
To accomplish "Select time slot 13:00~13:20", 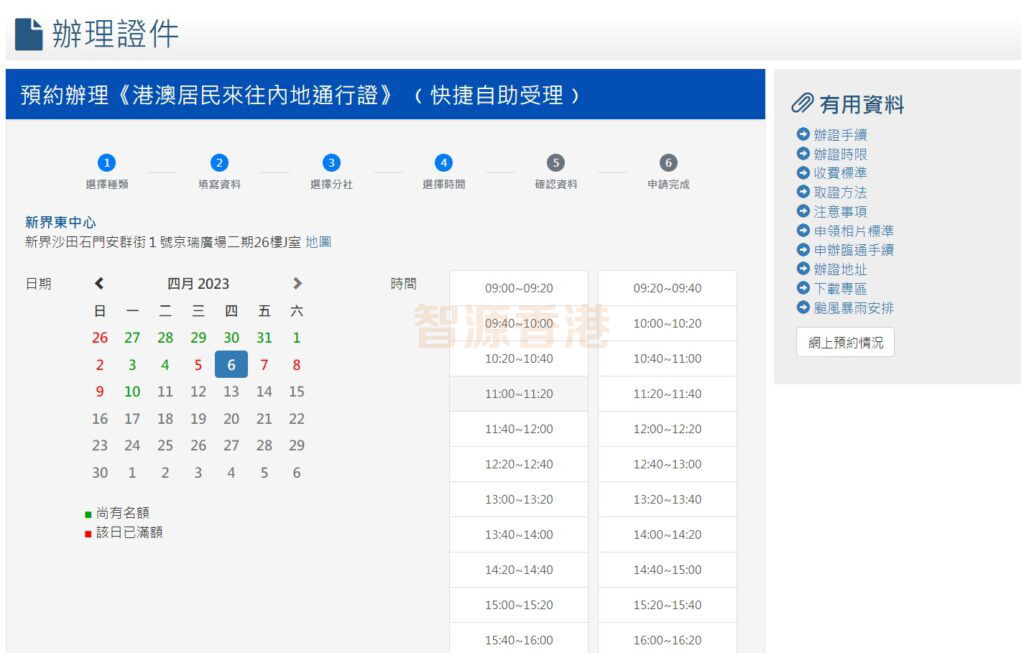I will pyautogui.click(x=519, y=500).
